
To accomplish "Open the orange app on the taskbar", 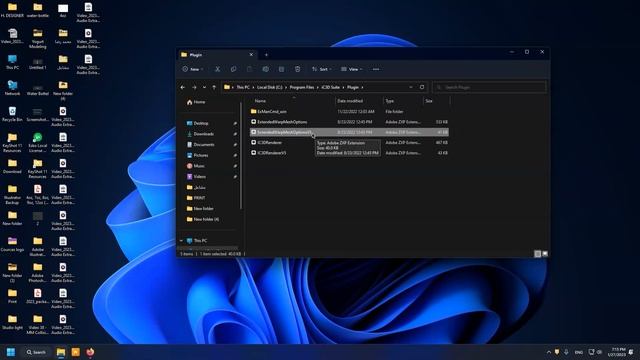I will pyautogui.click(x=76, y=352).
